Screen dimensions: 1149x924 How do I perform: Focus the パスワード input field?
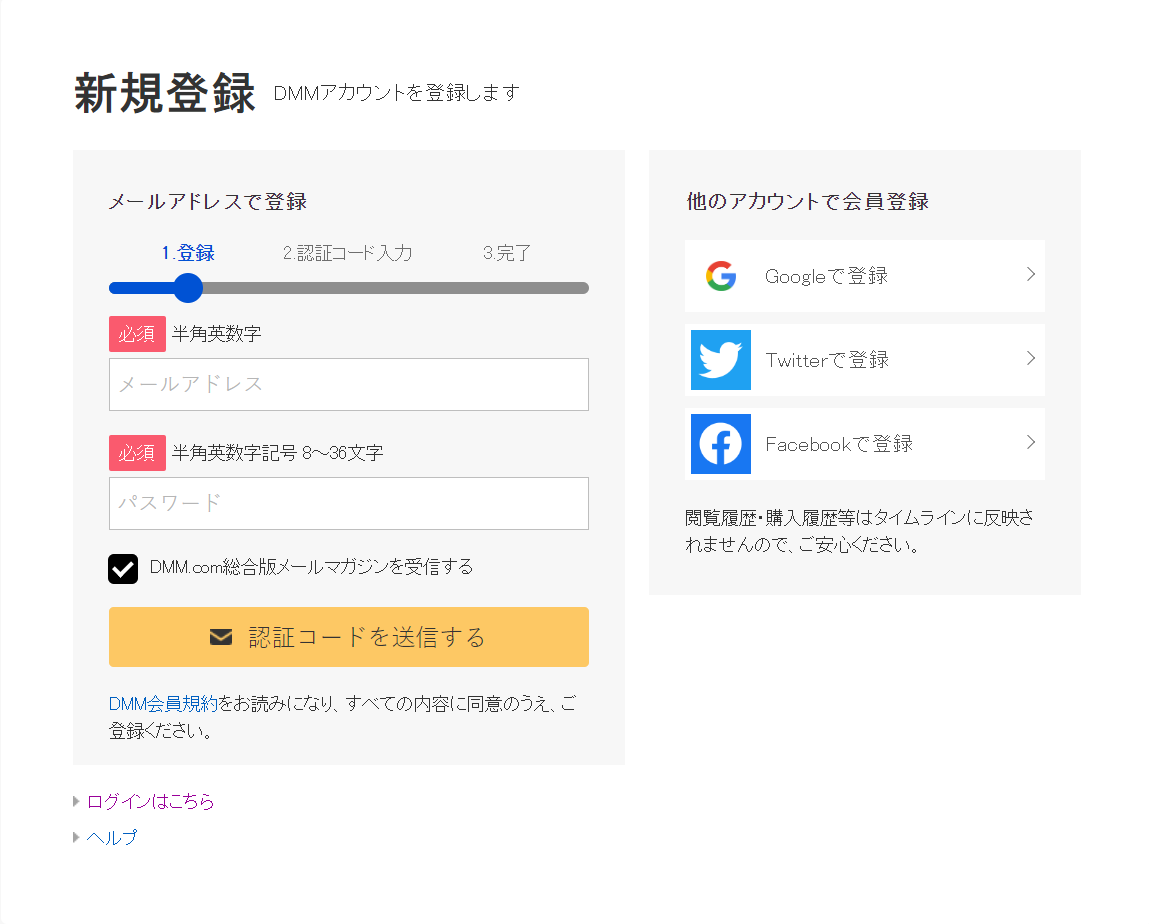pos(348,503)
